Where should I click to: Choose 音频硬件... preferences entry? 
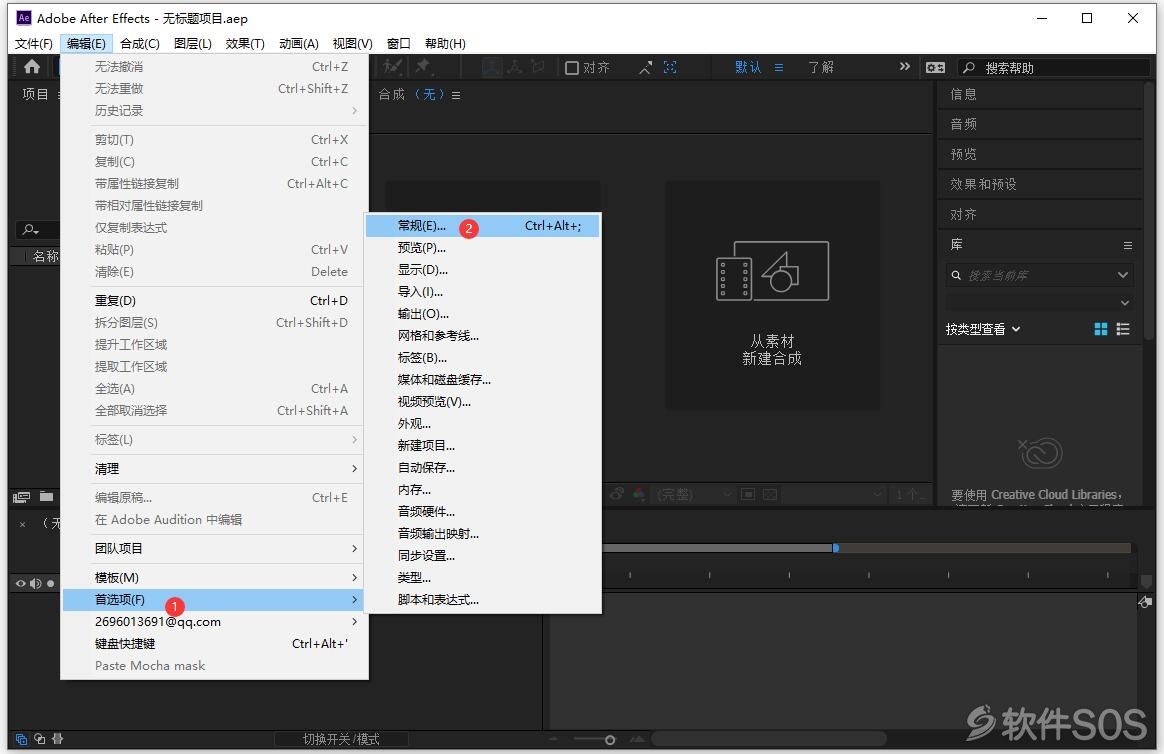(483, 511)
